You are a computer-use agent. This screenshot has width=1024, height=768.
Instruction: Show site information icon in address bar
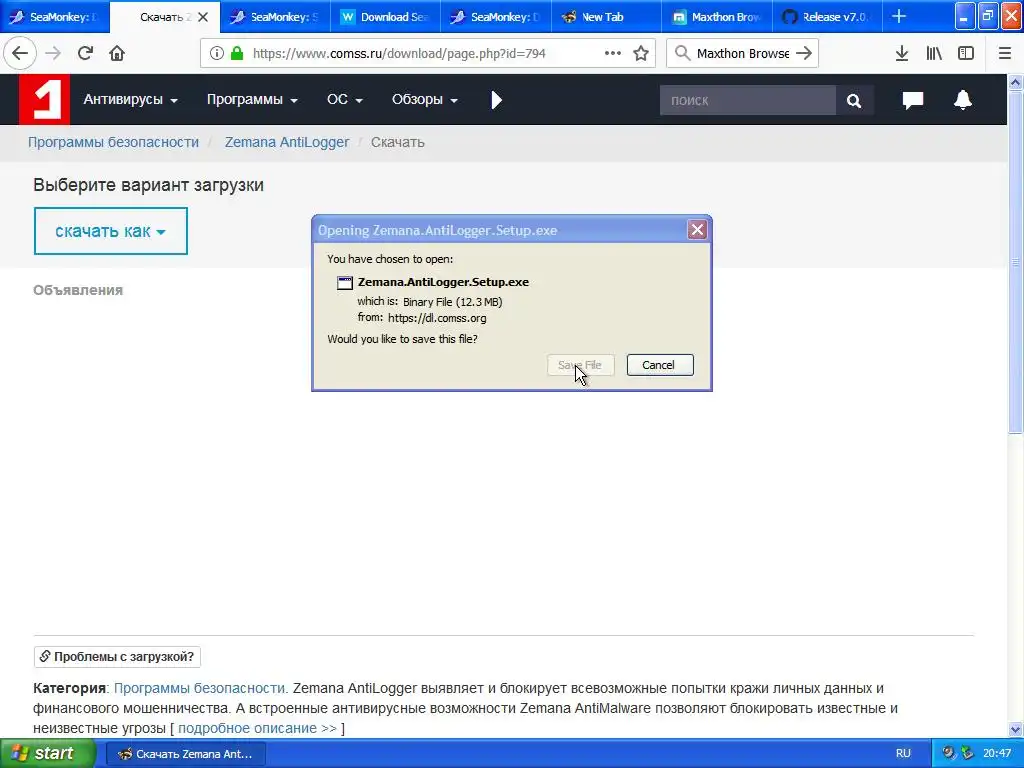pos(217,54)
